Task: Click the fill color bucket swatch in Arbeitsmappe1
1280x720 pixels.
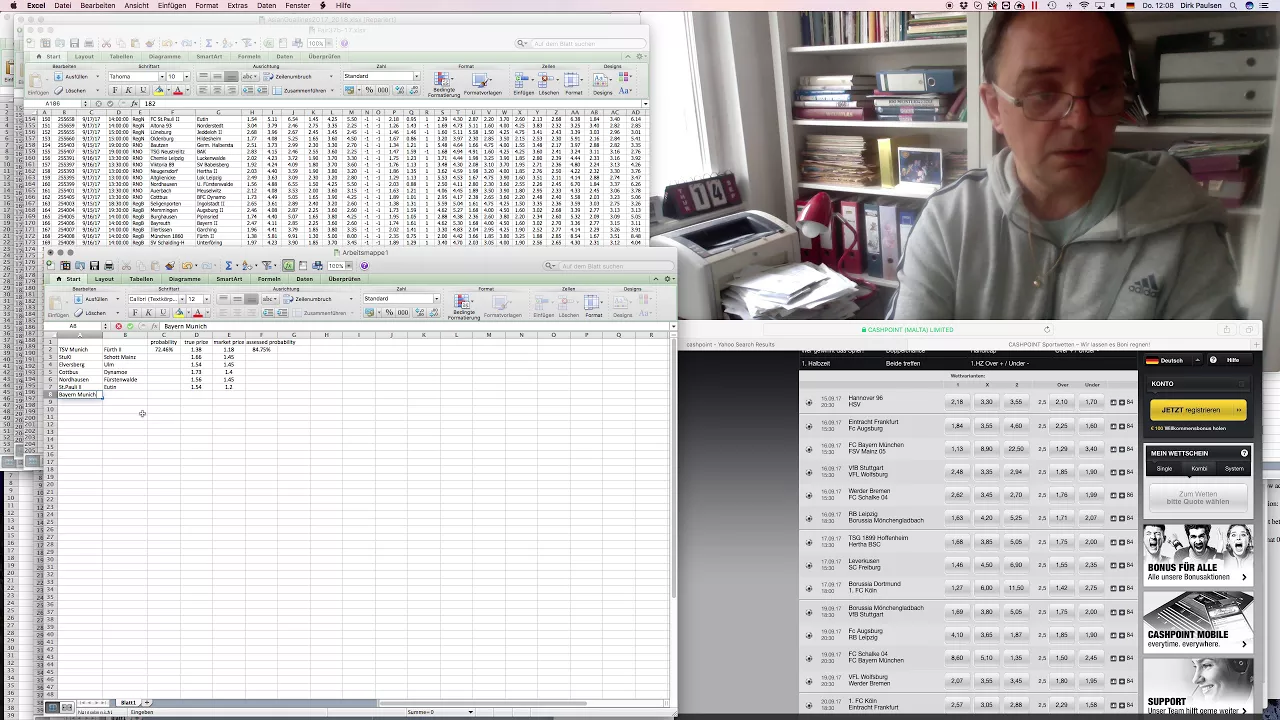Action: click(x=179, y=312)
